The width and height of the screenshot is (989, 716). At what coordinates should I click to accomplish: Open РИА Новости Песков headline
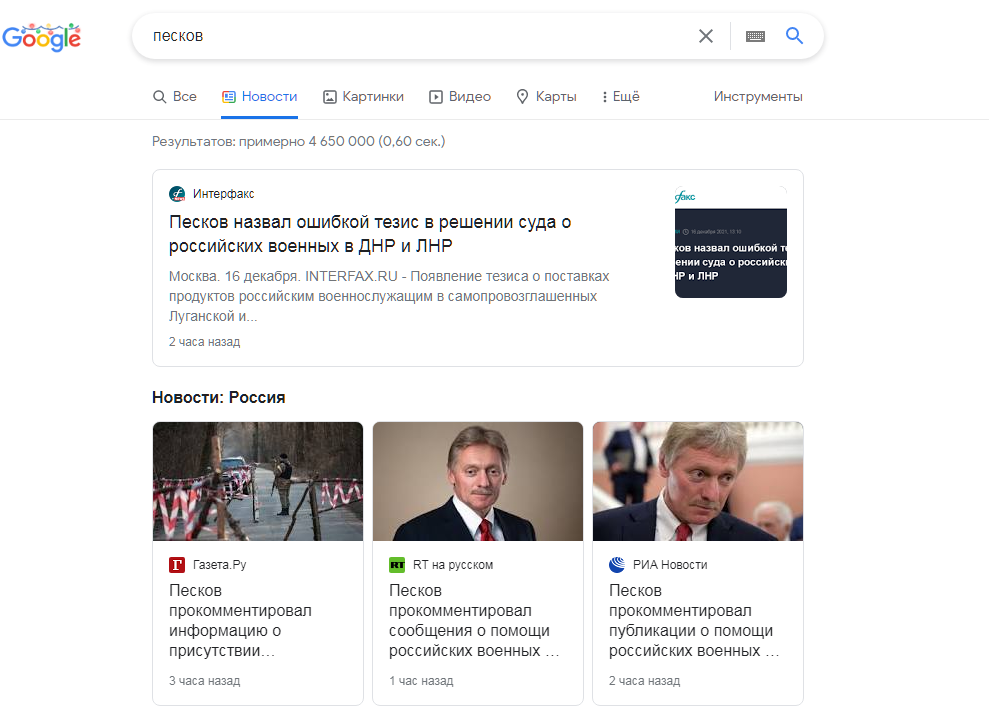(x=693, y=620)
